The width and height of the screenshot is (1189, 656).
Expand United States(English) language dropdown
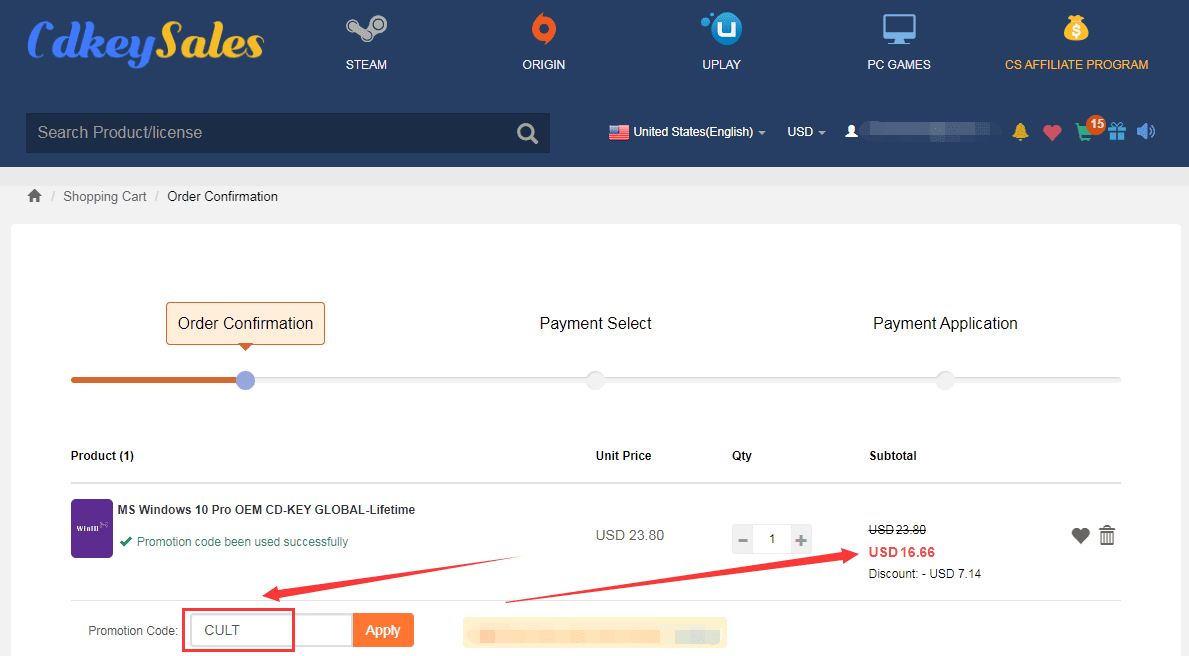(x=687, y=132)
